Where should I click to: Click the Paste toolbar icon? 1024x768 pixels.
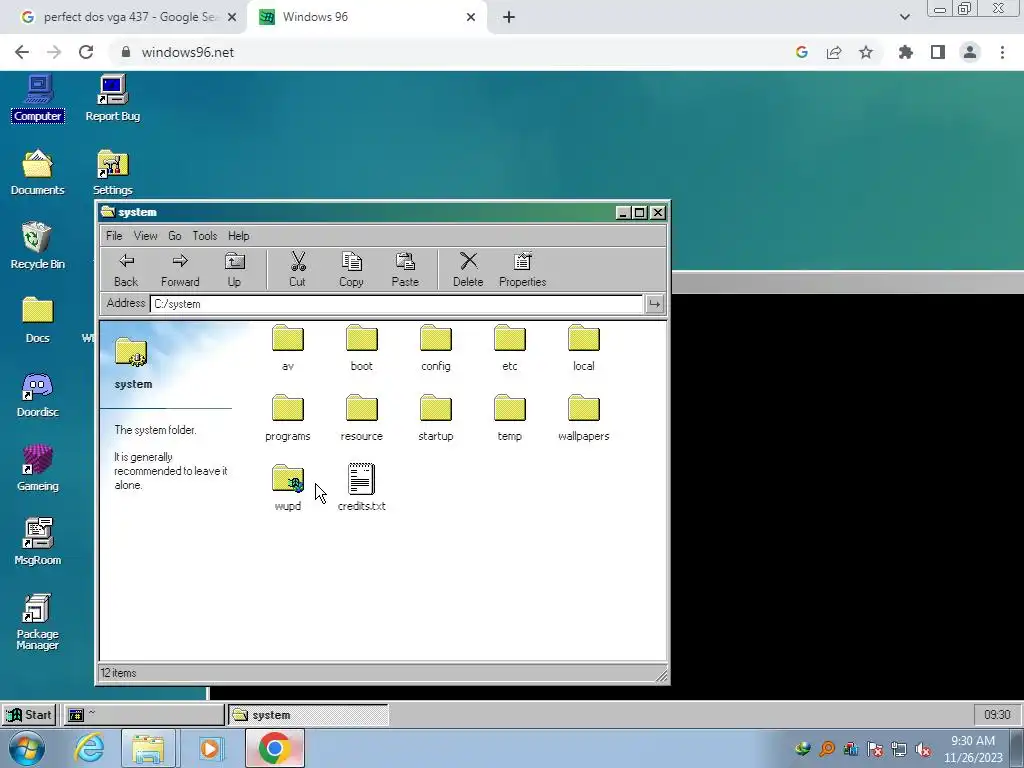[405, 270]
